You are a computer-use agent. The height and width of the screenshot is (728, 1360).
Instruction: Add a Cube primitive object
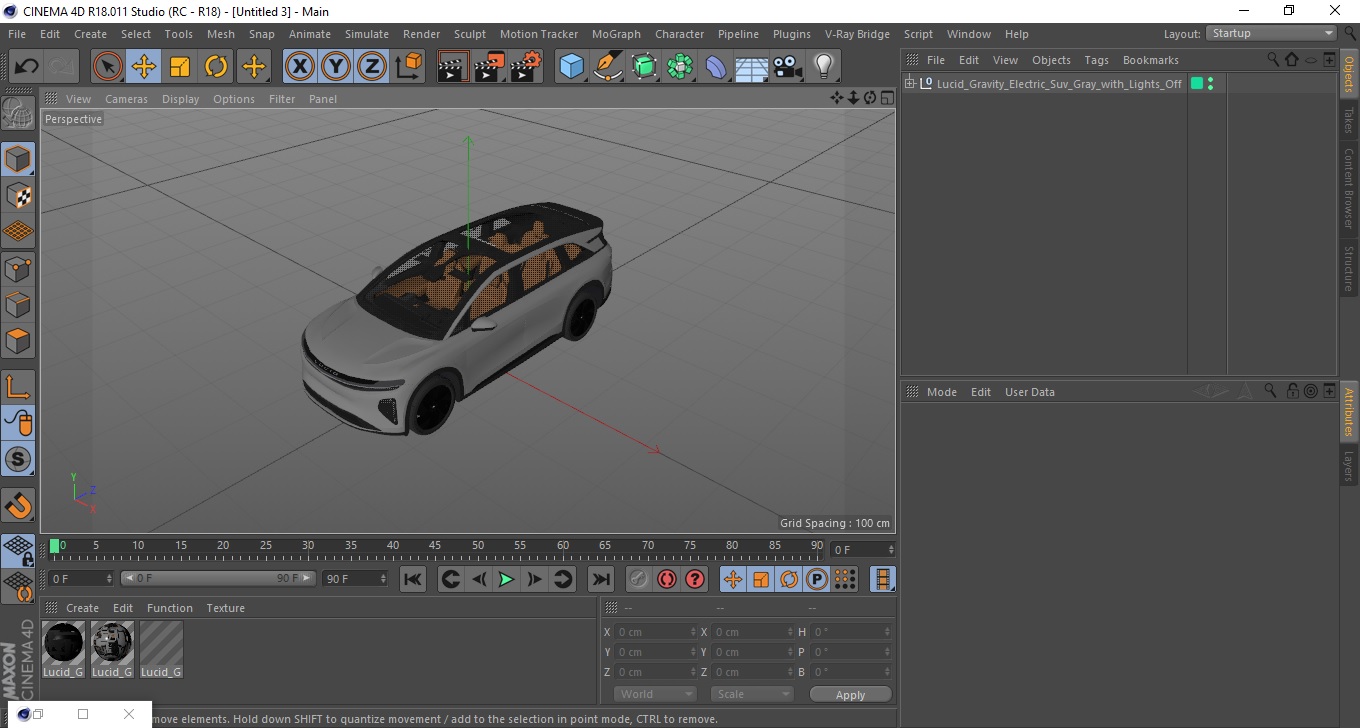[x=571, y=67]
